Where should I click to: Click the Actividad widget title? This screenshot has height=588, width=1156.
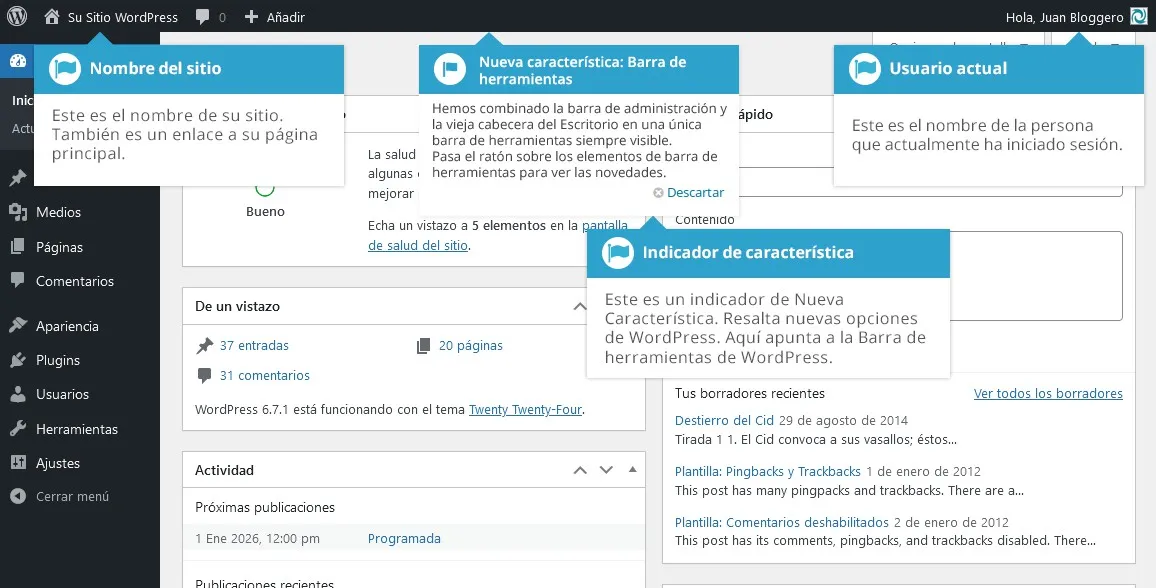(224, 470)
